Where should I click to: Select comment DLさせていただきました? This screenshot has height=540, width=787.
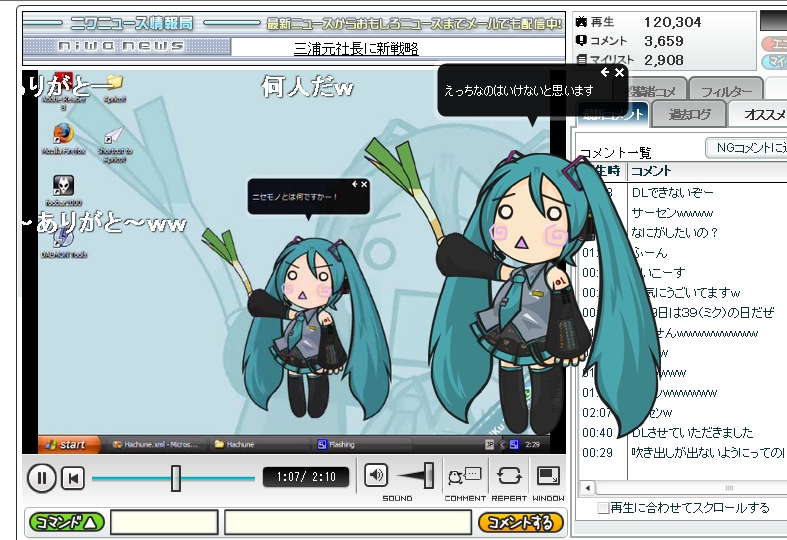[x=692, y=432]
